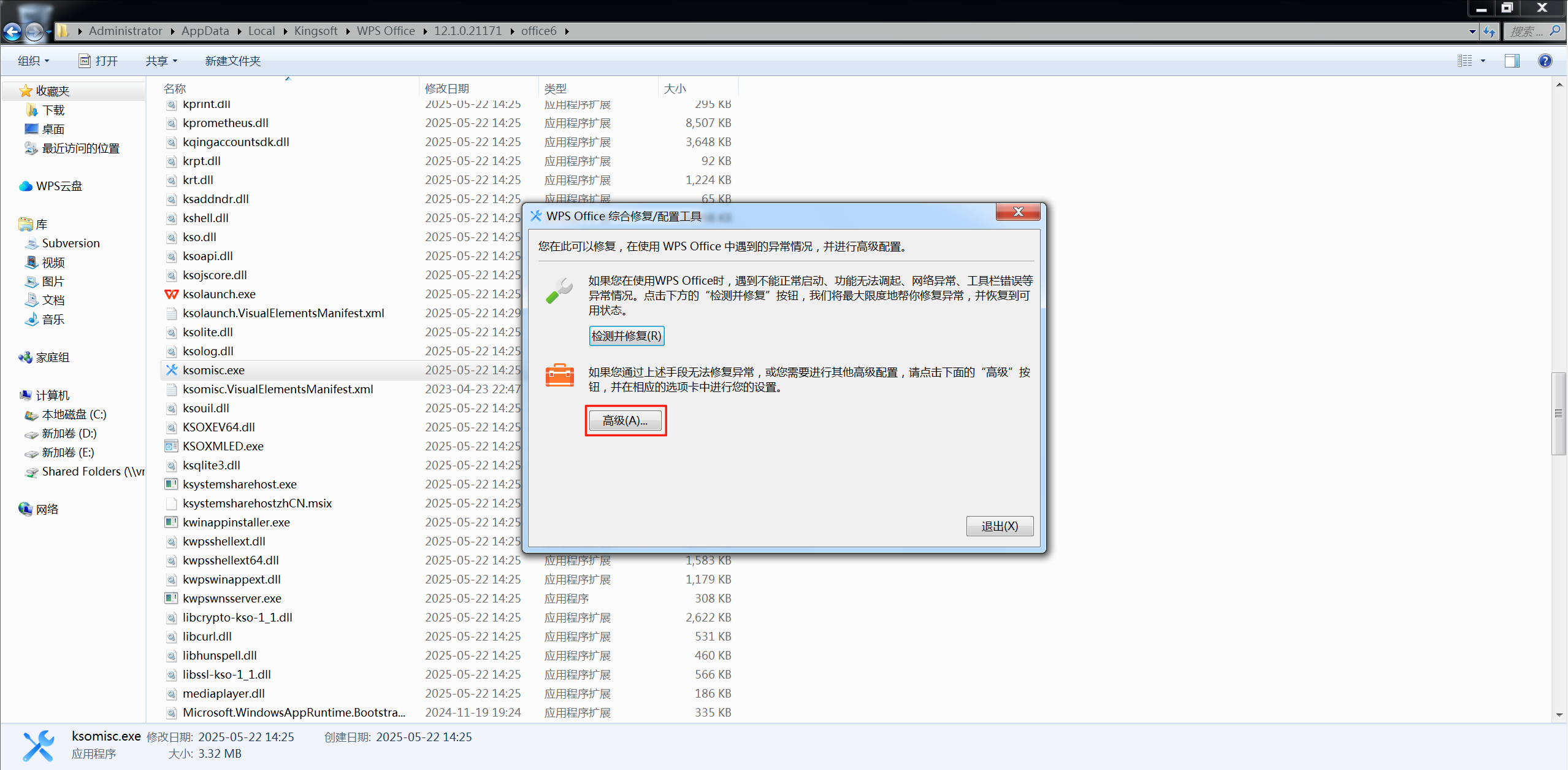Viewport: 1568px width, 770px height.
Task: Click the kwinappinstaller.exe file icon
Action: pos(172,522)
